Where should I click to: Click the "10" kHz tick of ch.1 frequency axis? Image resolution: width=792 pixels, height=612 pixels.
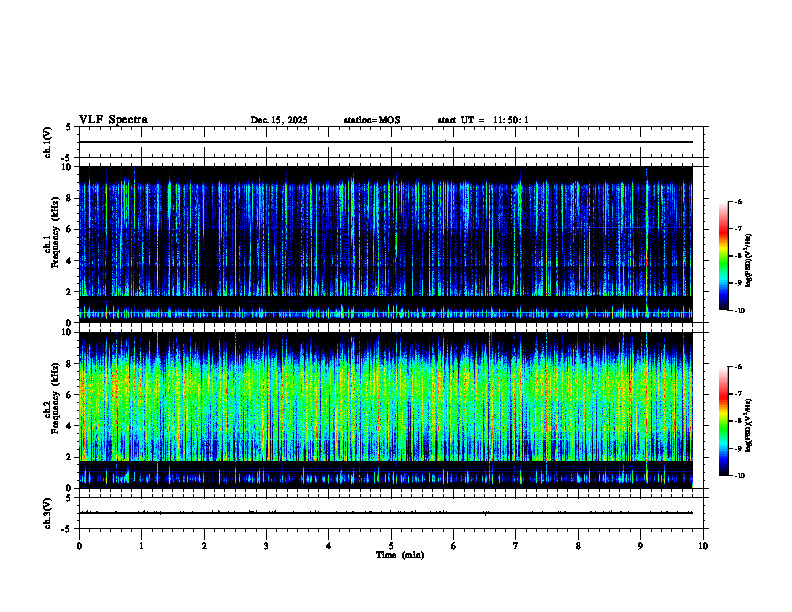(x=68, y=167)
